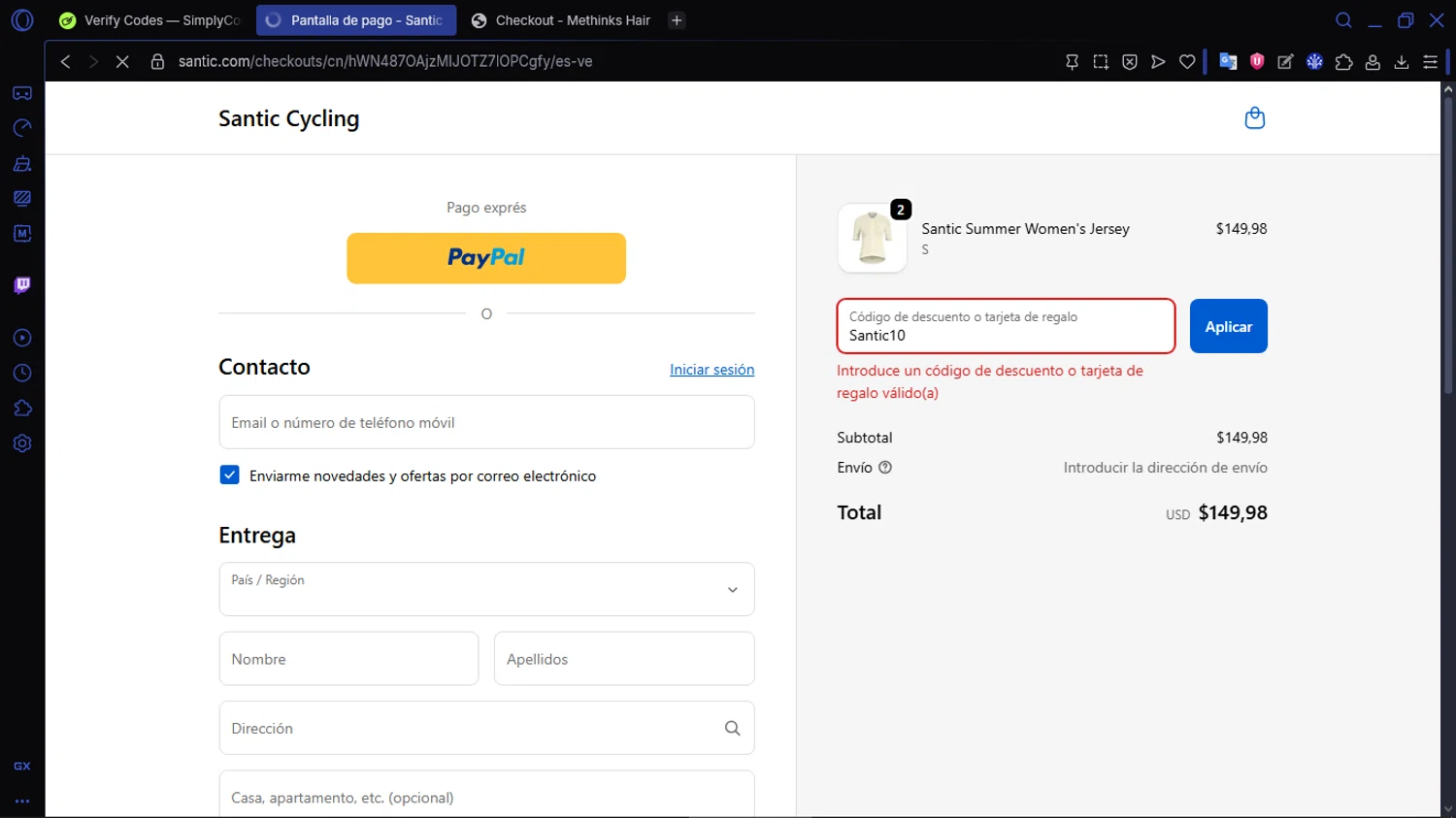
Task: Open the Player icon in sidebar
Action: [22, 338]
